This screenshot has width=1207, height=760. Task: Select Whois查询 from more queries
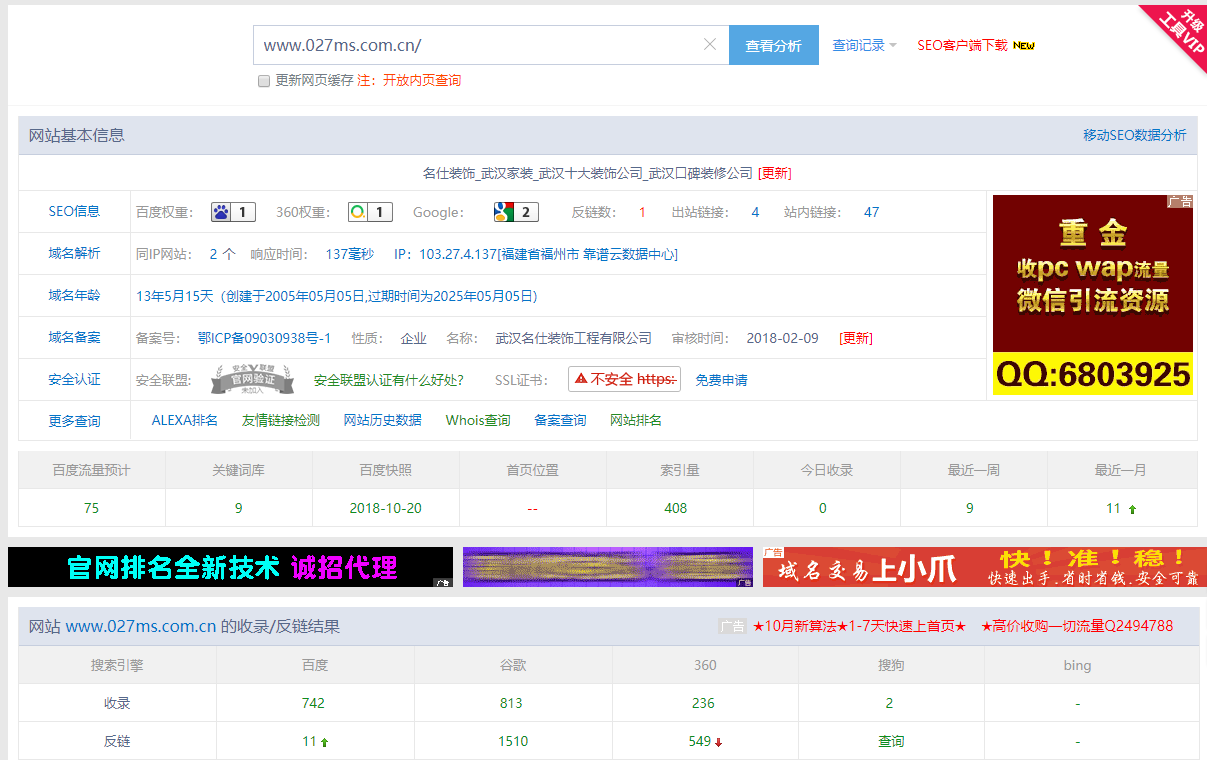pos(478,421)
